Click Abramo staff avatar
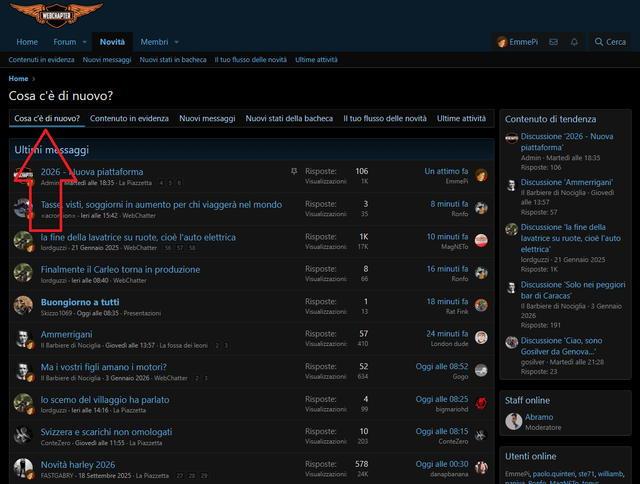 513,422
